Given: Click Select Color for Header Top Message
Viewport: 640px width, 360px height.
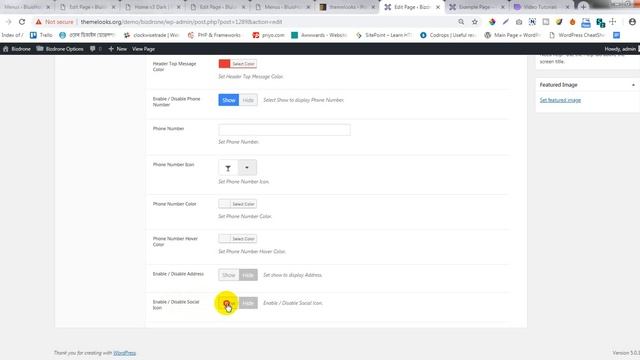Looking at the screenshot, I should pos(243,64).
